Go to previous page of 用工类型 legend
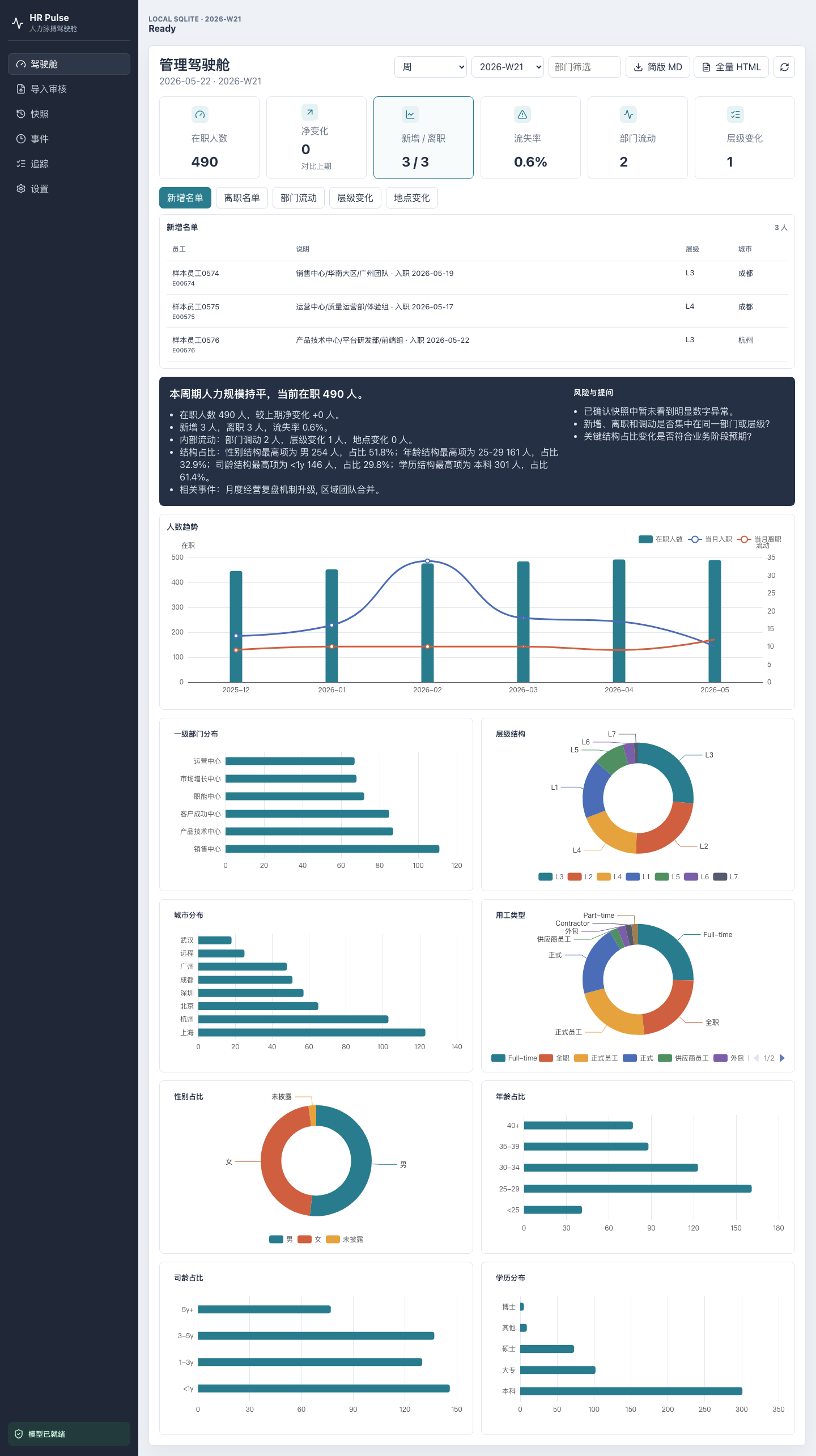Image resolution: width=816 pixels, height=1456 pixels. tap(756, 1058)
